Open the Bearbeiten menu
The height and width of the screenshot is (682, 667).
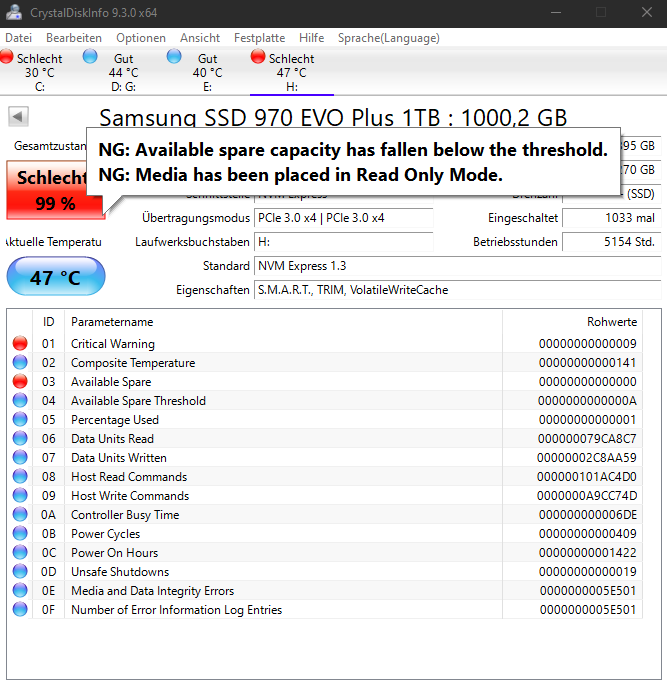[74, 38]
